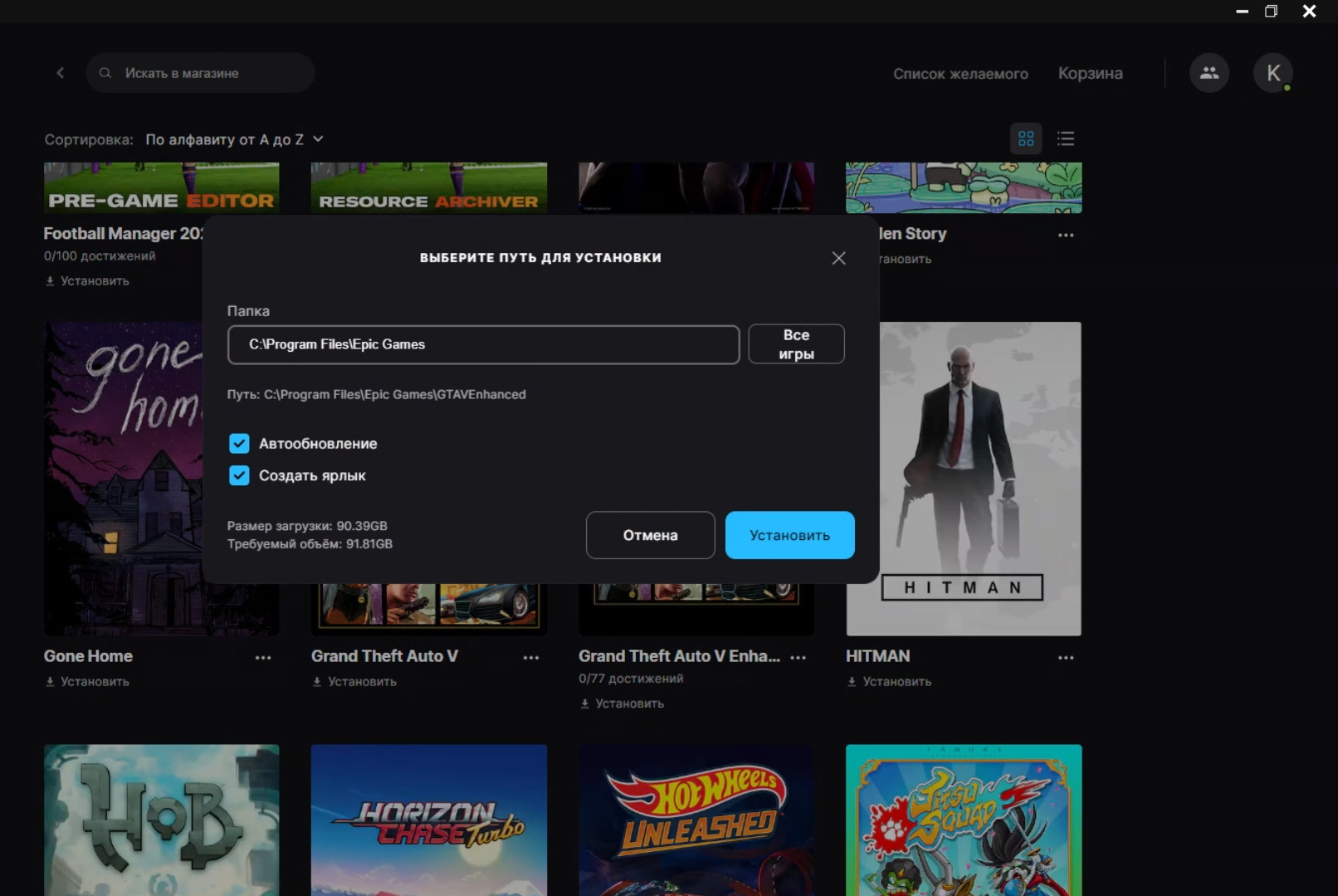Screen dimensions: 1338x896
Task: Open Horizon Chase Turbo cover
Action: pyautogui.click(x=428, y=820)
